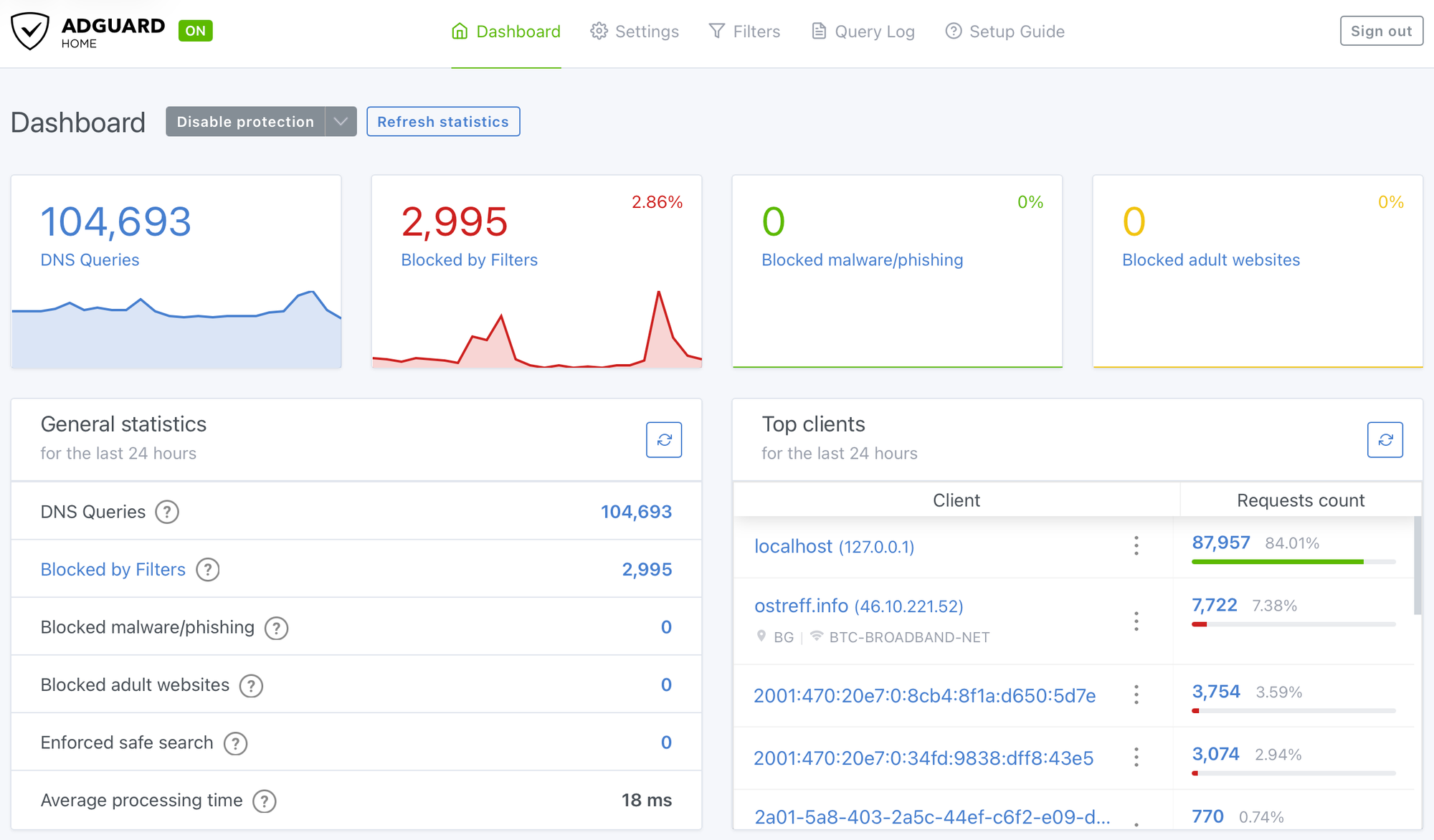Click help icon beside Blocked by Filters
This screenshot has height=840, width=1434.
208,570
